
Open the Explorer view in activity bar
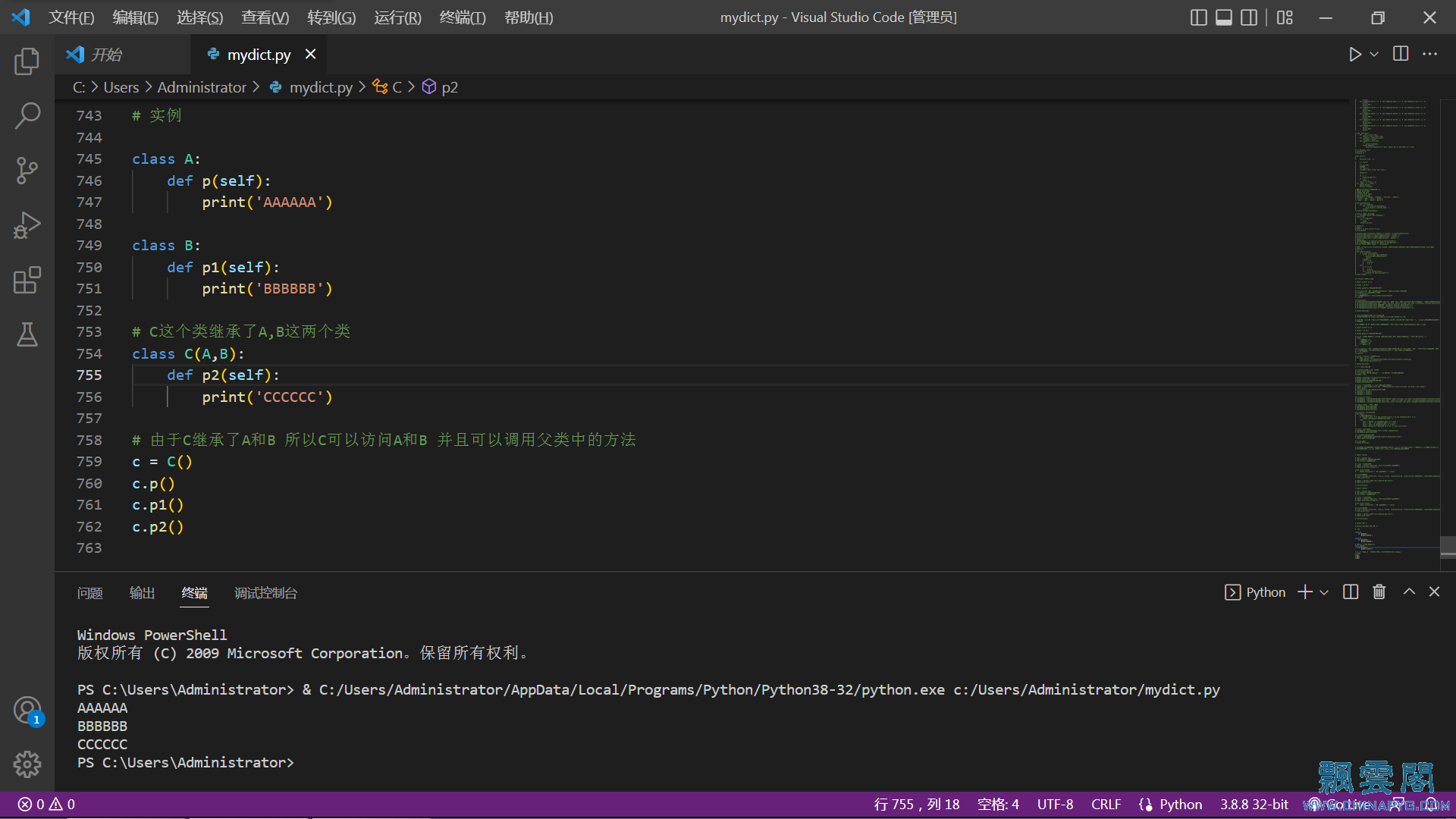27,61
